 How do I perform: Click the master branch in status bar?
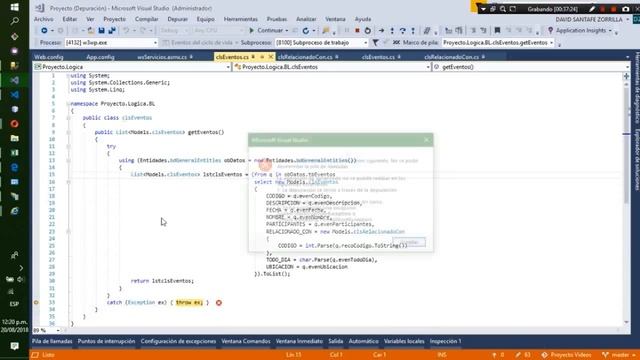click(620, 355)
